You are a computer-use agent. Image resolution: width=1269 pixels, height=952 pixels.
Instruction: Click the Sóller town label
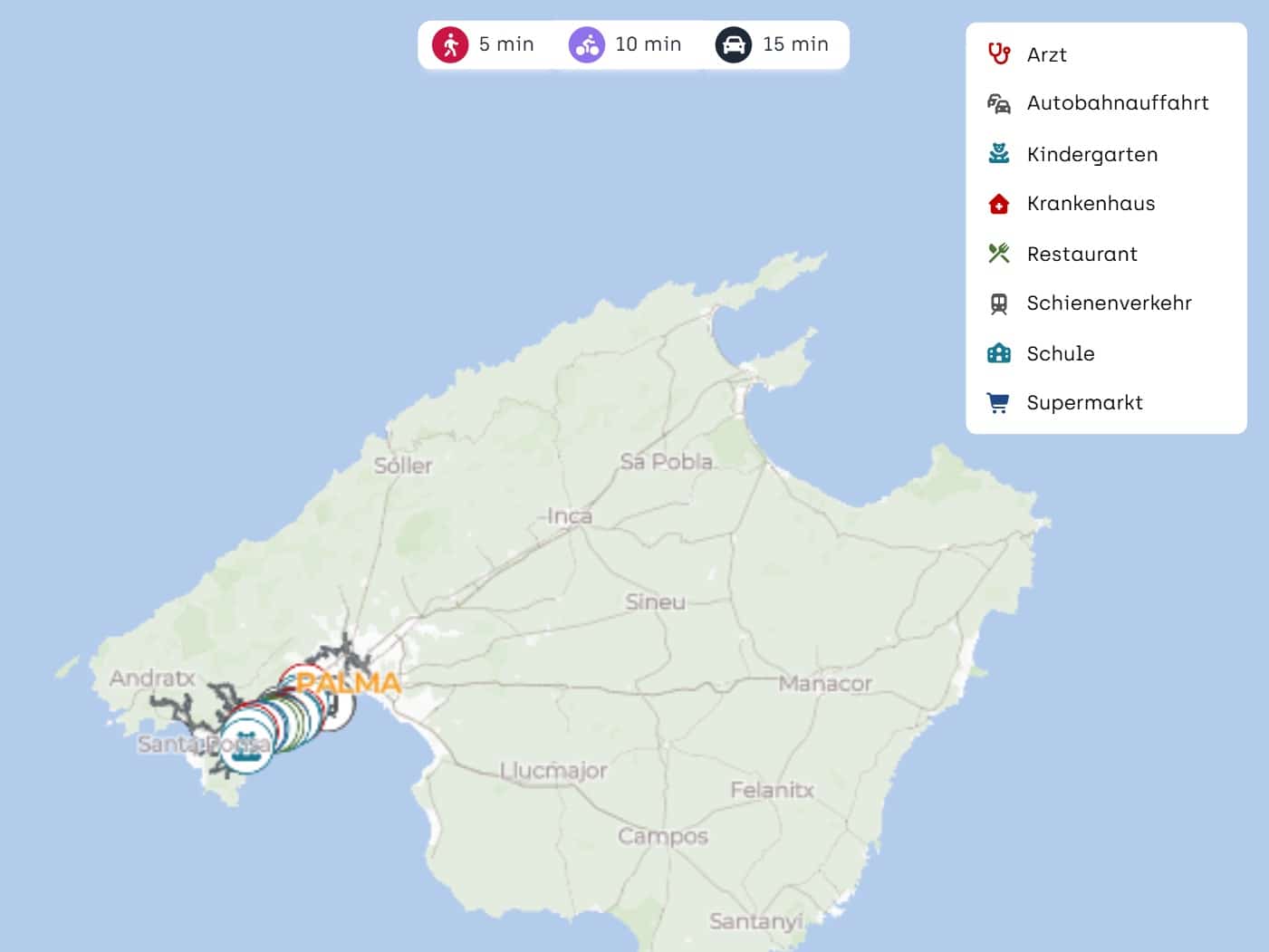[403, 466]
